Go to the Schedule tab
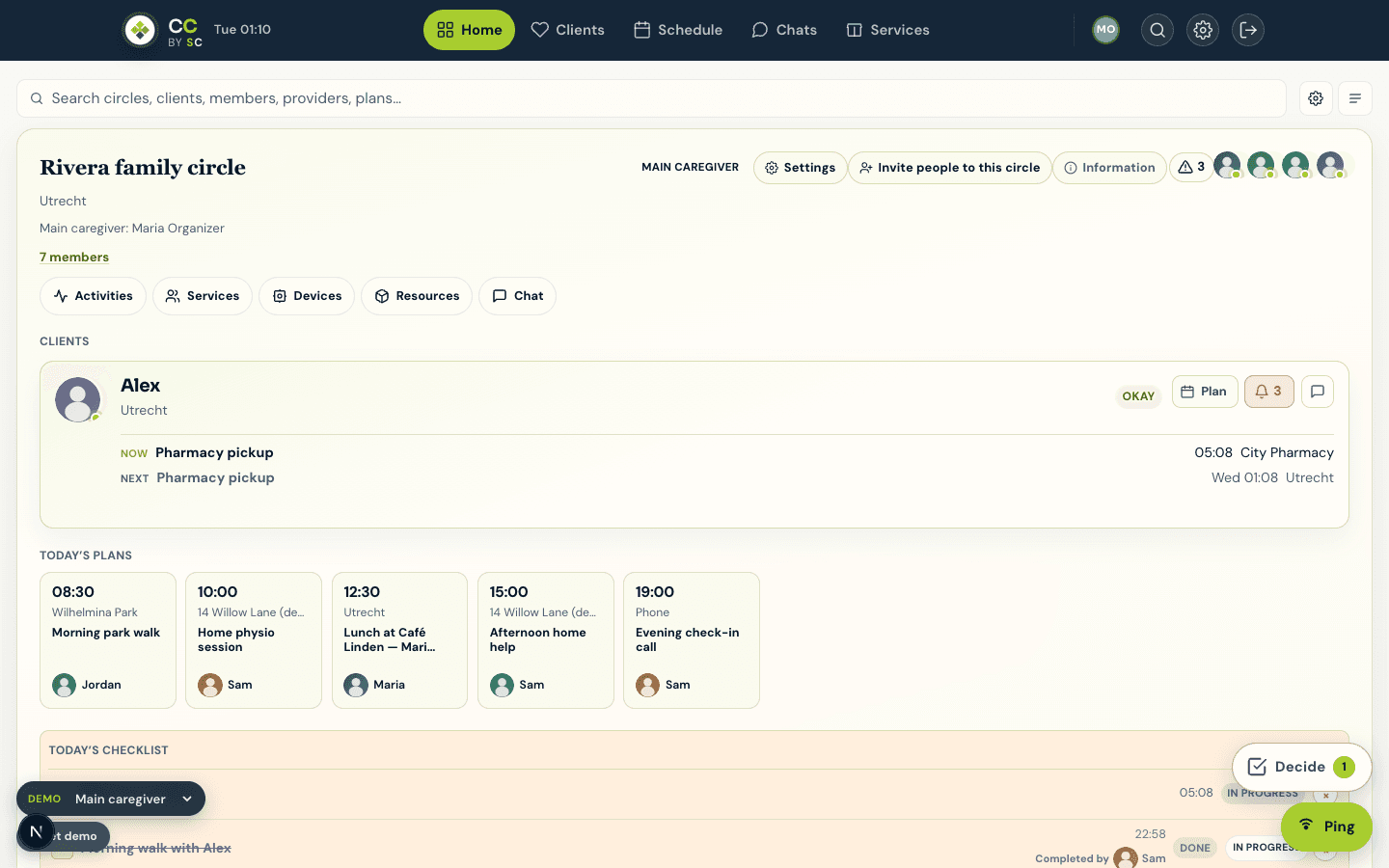The width and height of the screenshot is (1389, 868). coord(678,30)
